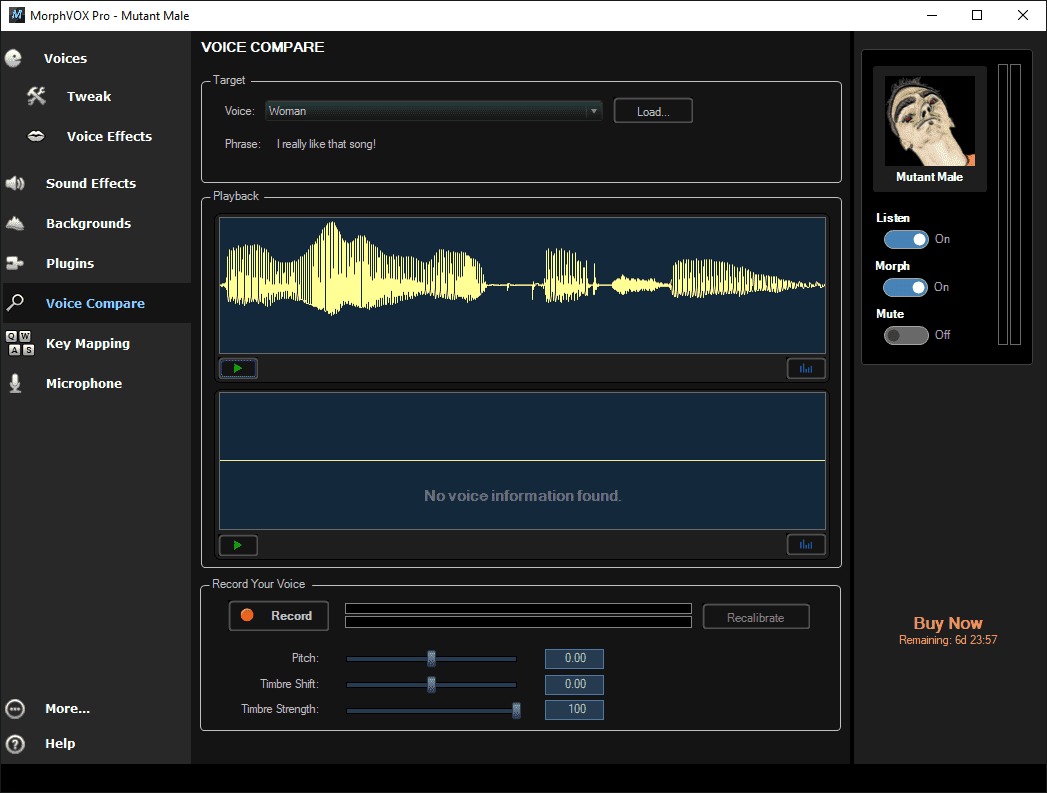Open the Tweak page
This screenshot has width=1047, height=793.
(89, 96)
